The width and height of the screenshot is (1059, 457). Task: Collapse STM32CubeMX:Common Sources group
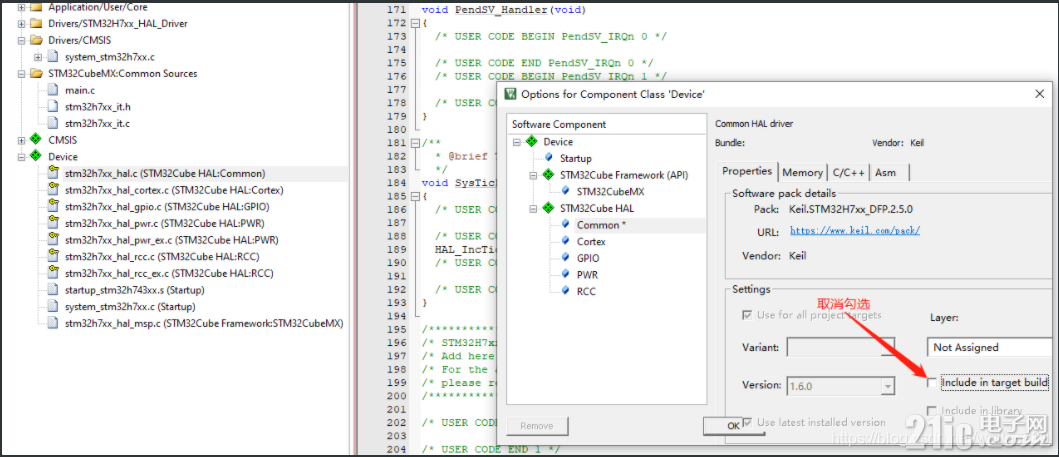tap(21, 74)
